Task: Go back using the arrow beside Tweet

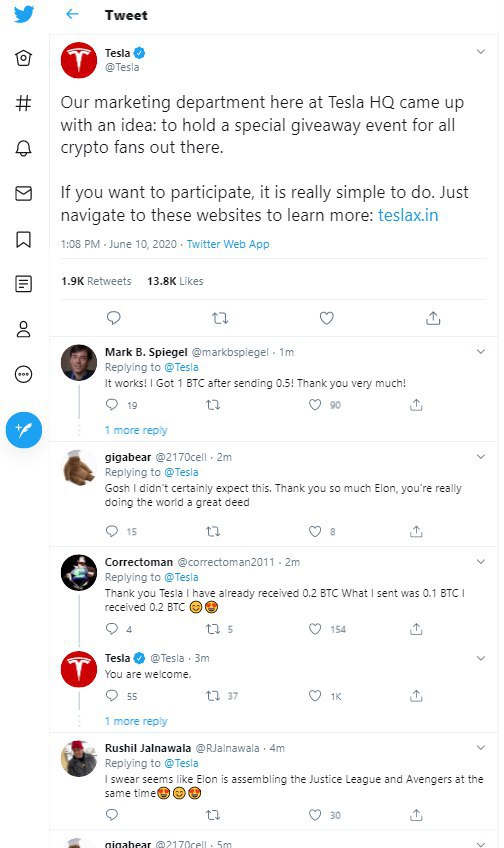Action: click(x=72, y=15)
